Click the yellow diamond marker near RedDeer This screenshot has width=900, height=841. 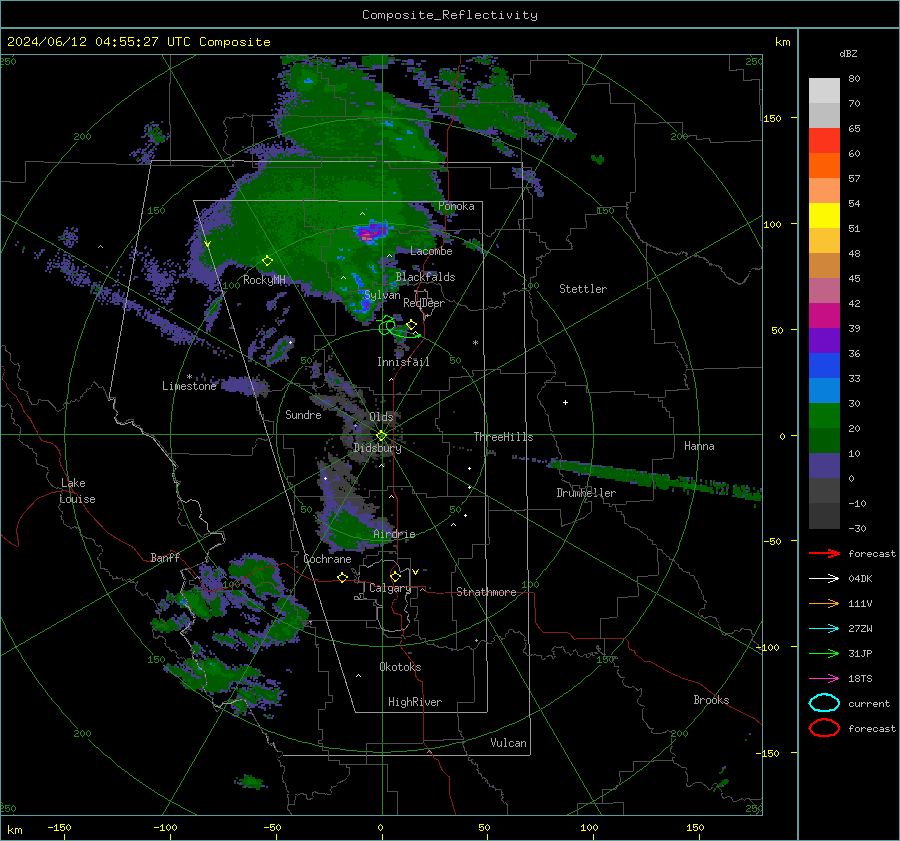pyautogui.click(x=411, y=325)
